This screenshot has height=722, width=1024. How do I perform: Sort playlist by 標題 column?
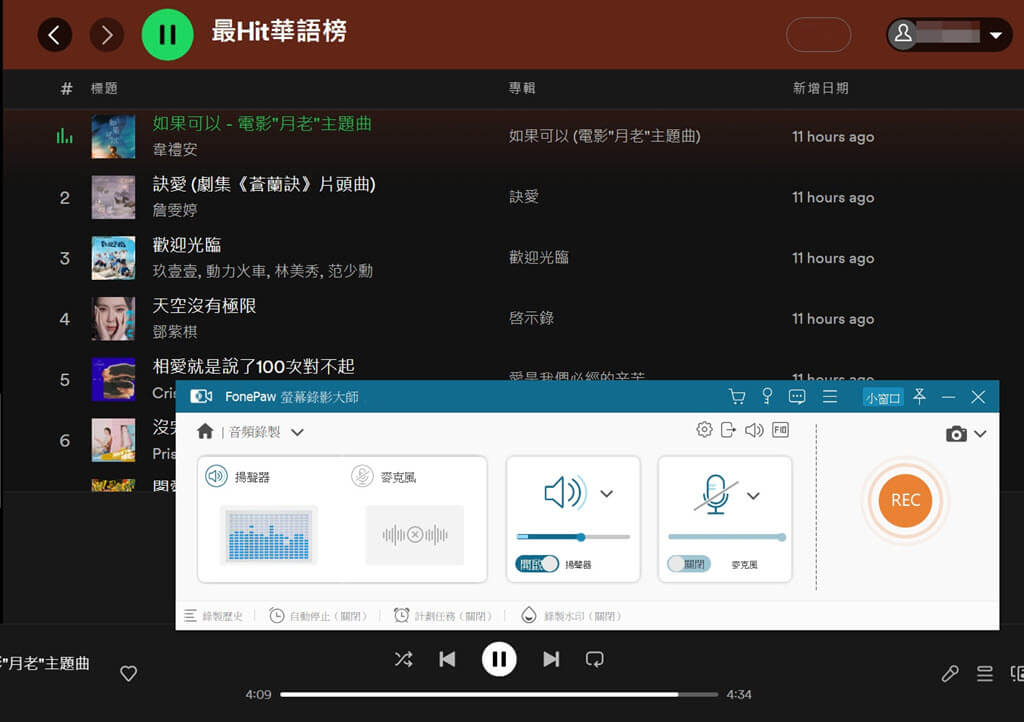[104, 88]
